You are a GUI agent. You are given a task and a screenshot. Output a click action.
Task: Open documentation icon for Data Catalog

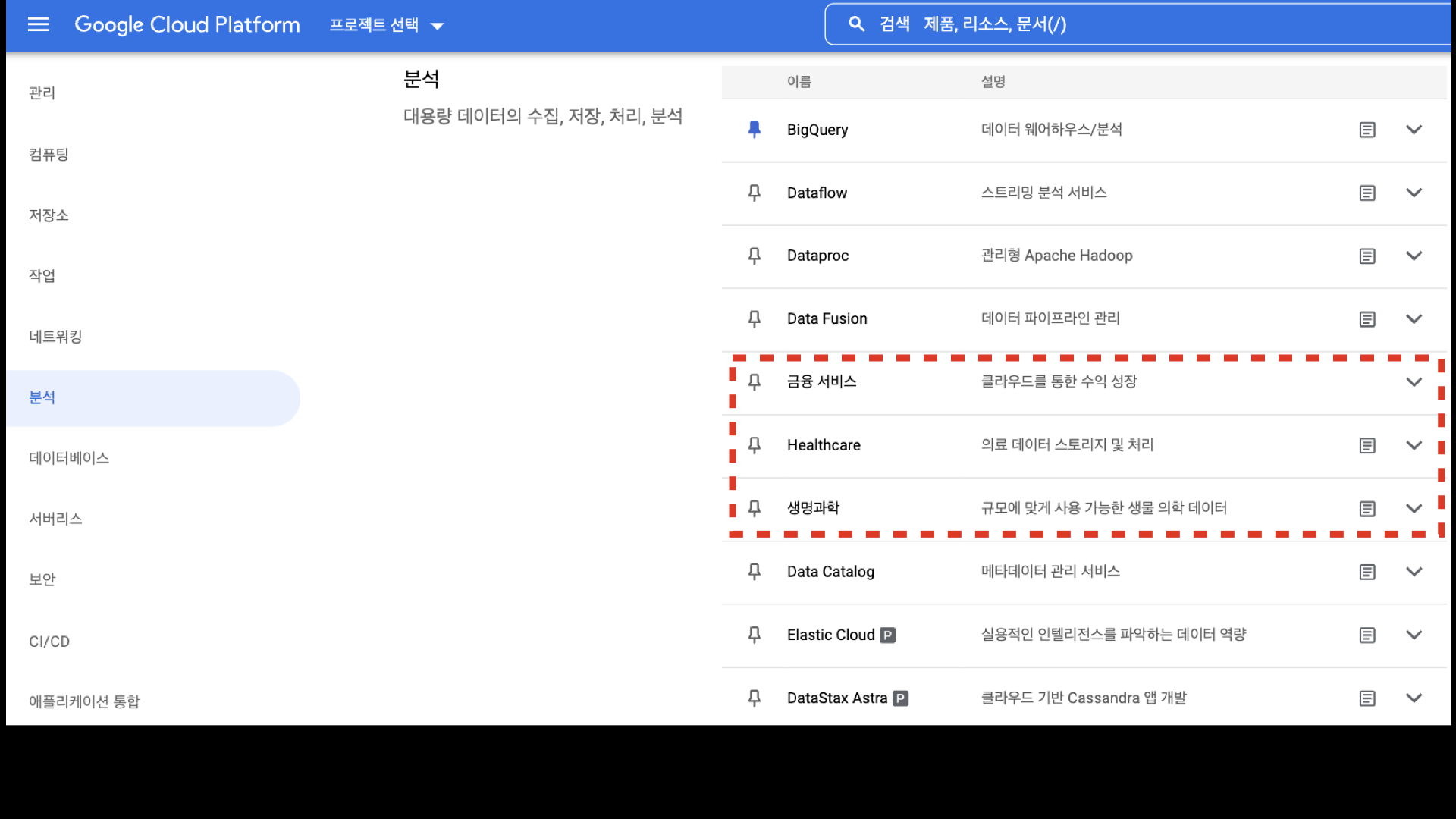click(x=1367, y=572)
